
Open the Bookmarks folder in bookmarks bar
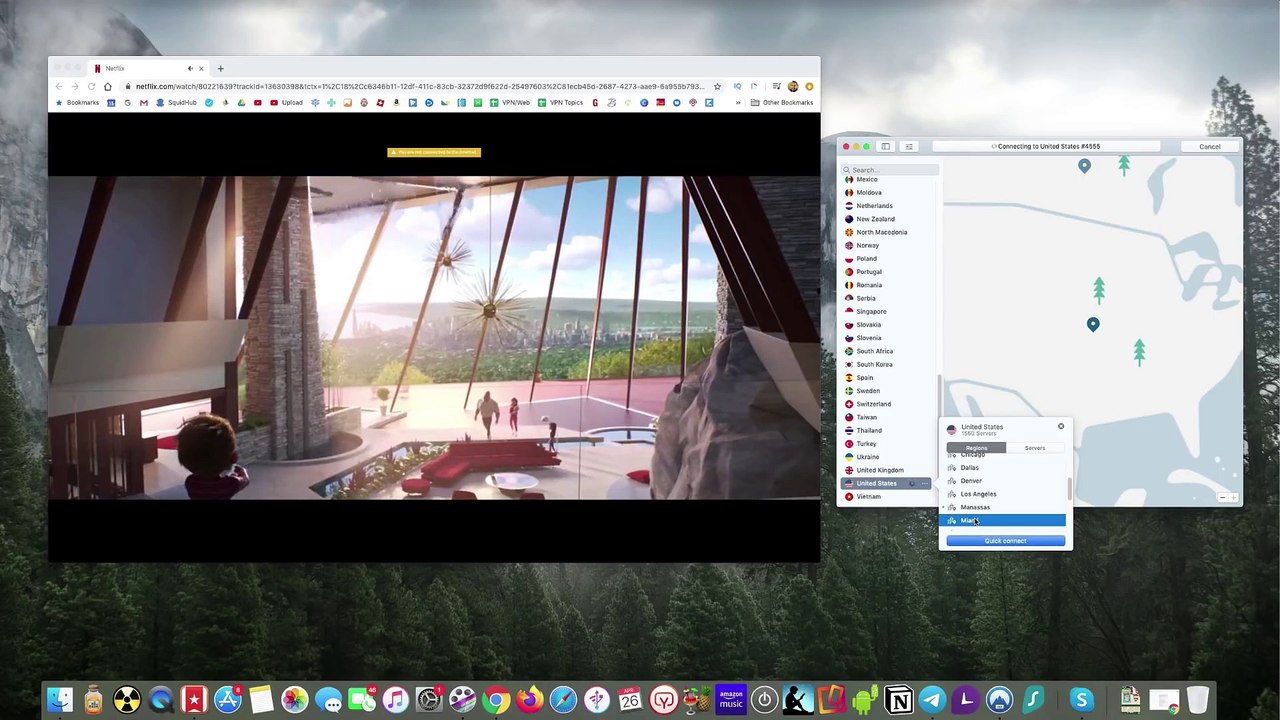coord(77,103)
